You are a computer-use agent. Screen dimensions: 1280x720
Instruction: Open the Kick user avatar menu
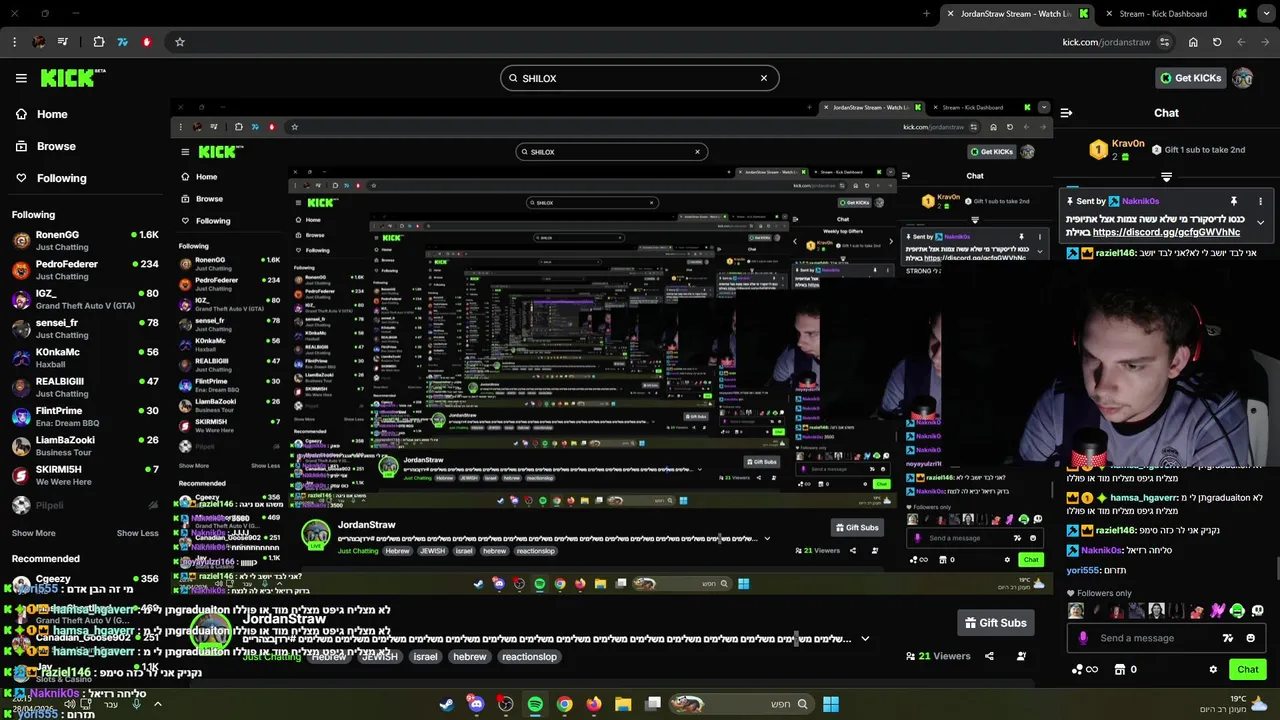tap(1242, 78)
